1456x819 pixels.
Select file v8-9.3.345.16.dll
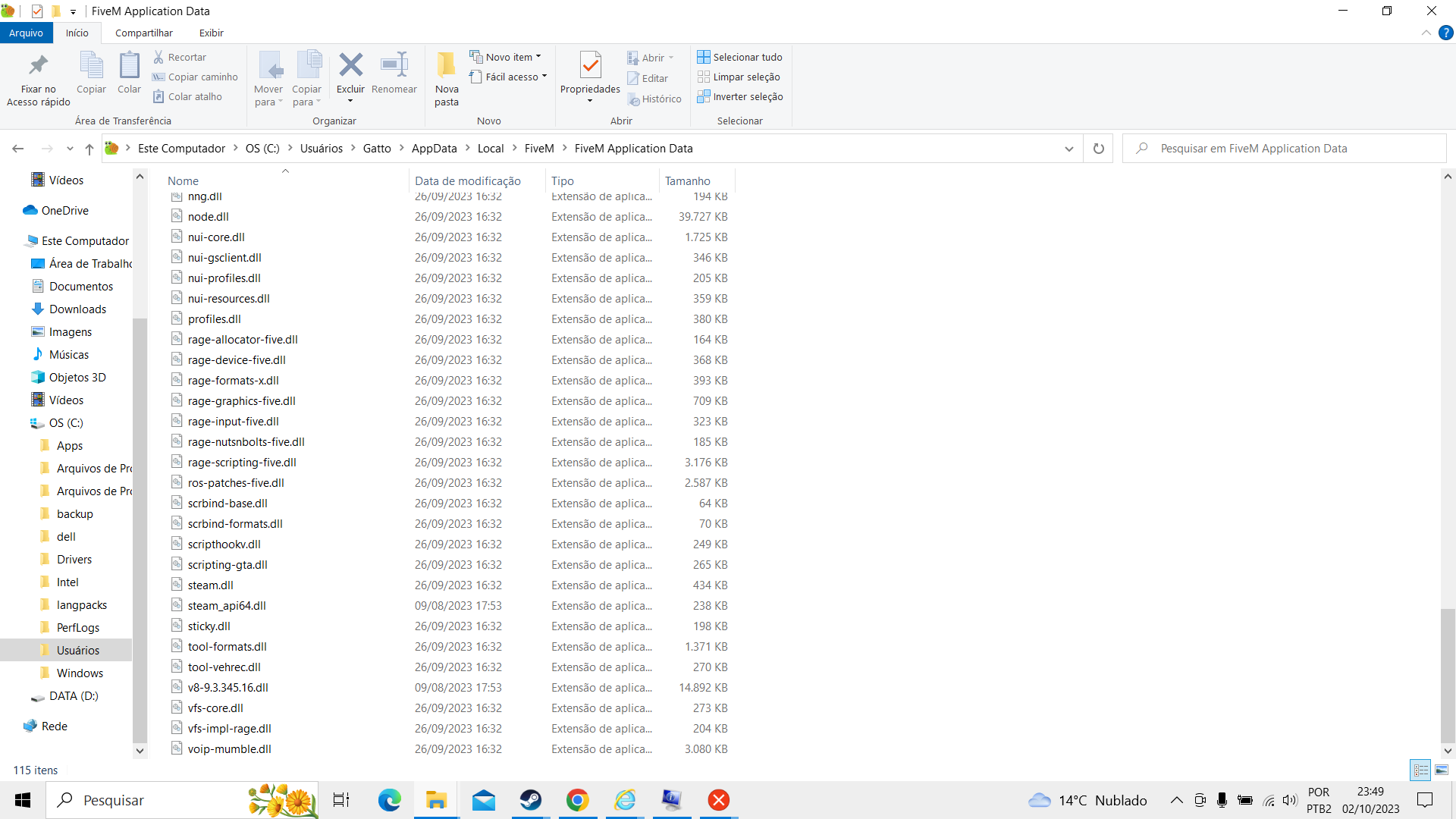(x=227, y=687)
